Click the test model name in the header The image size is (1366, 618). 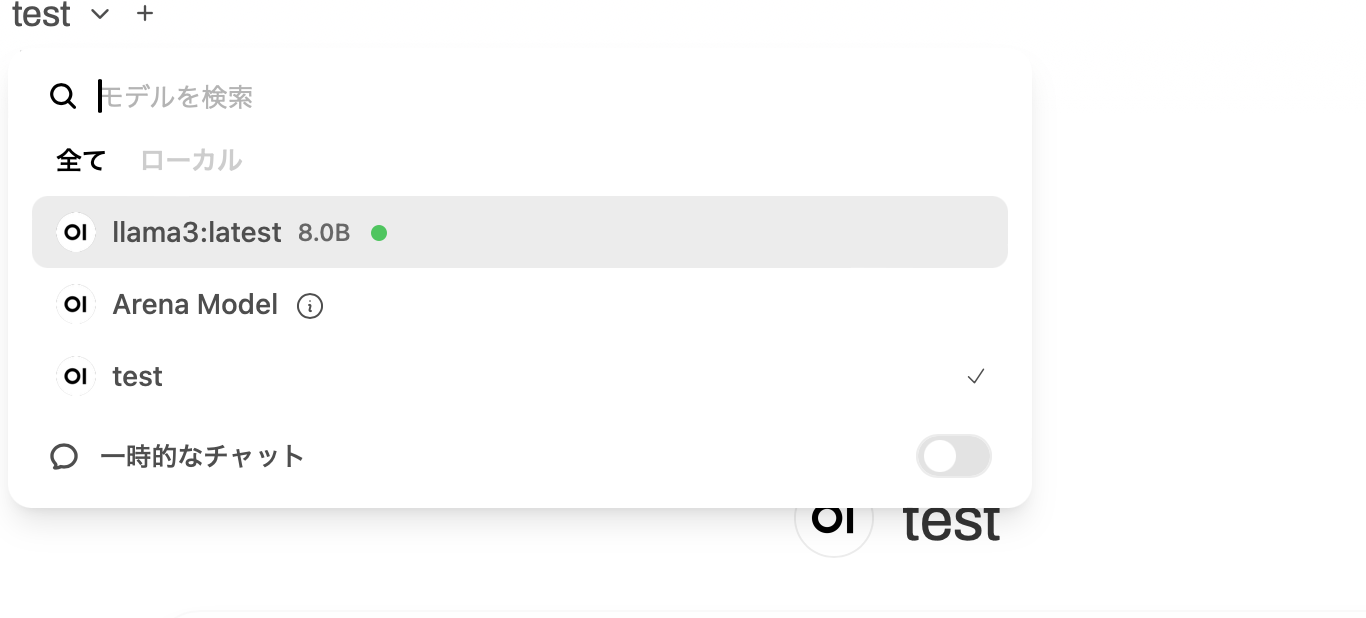[41, 14]
